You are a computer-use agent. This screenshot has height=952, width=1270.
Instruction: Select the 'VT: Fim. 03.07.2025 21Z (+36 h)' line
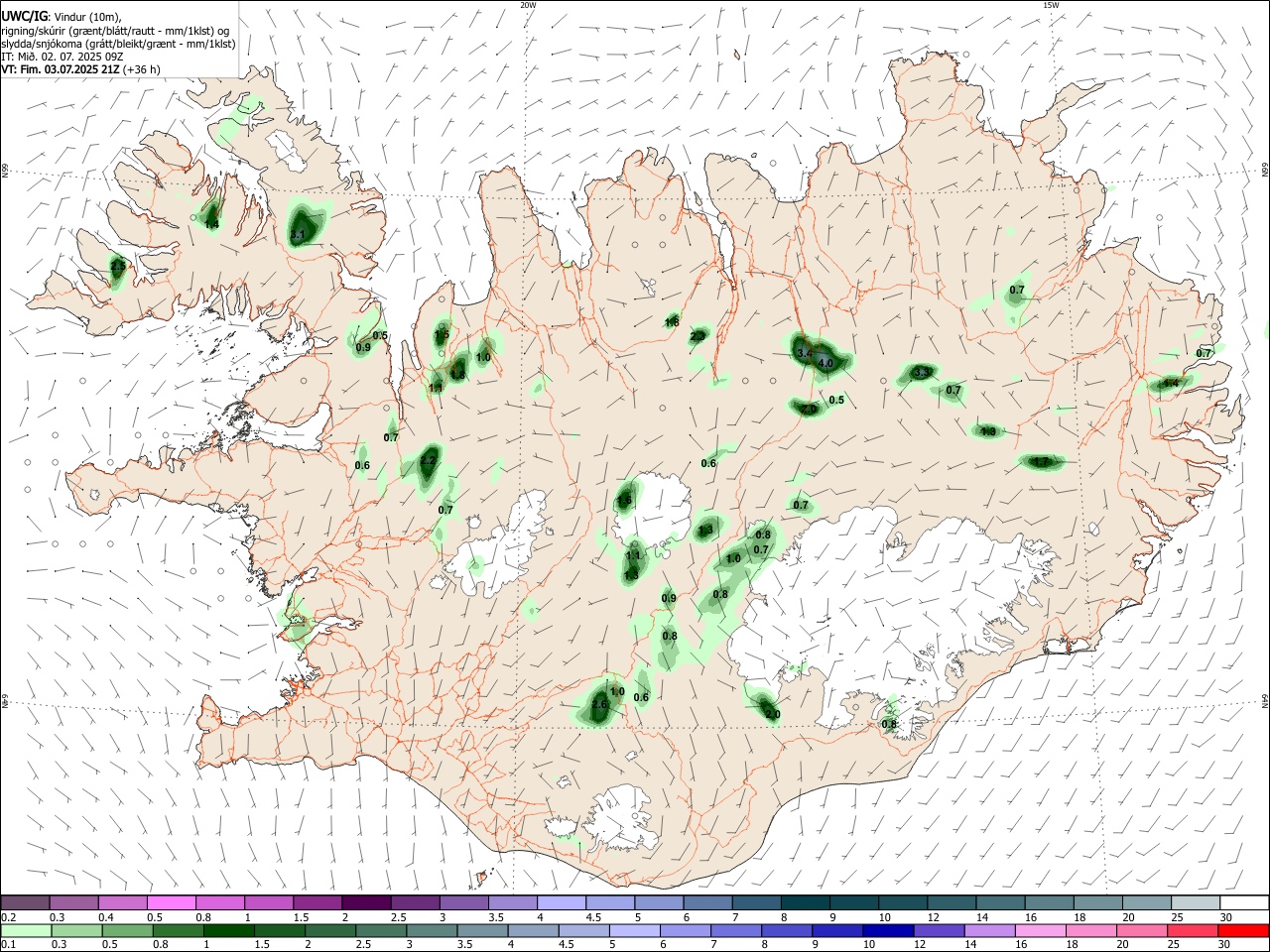[x=80, y=69]
